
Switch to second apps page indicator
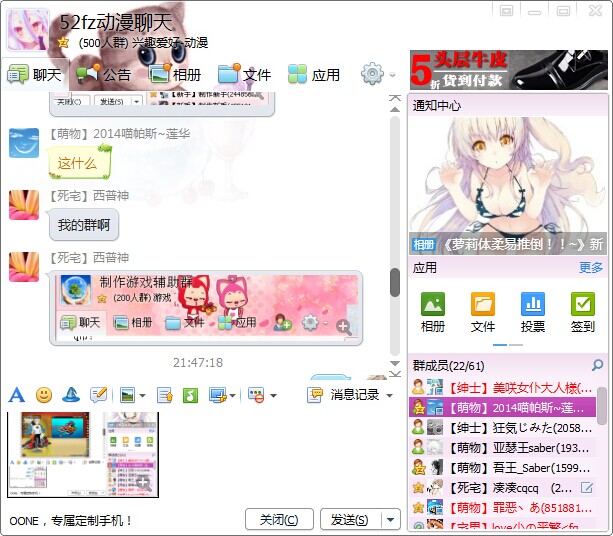[516, 345]
